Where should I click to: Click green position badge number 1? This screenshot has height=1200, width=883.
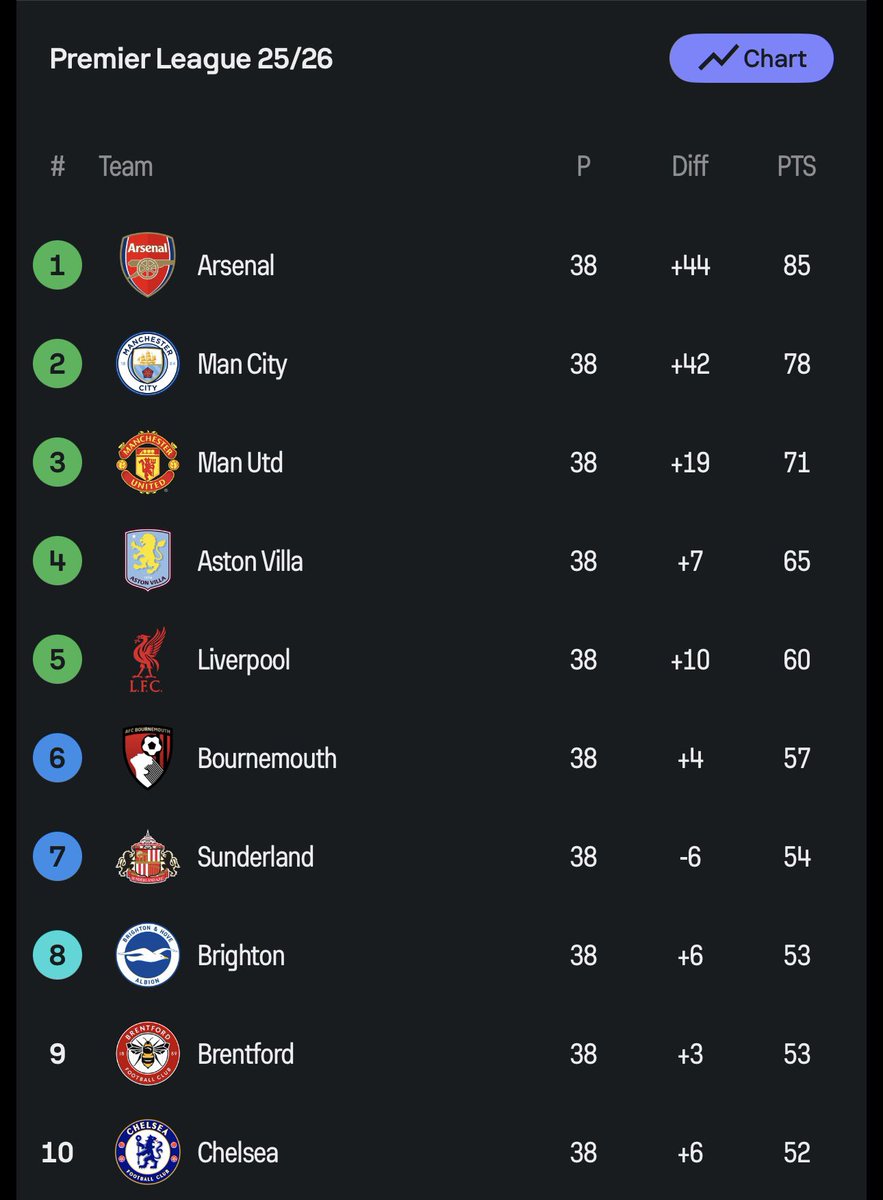click(x=57, y=265)
